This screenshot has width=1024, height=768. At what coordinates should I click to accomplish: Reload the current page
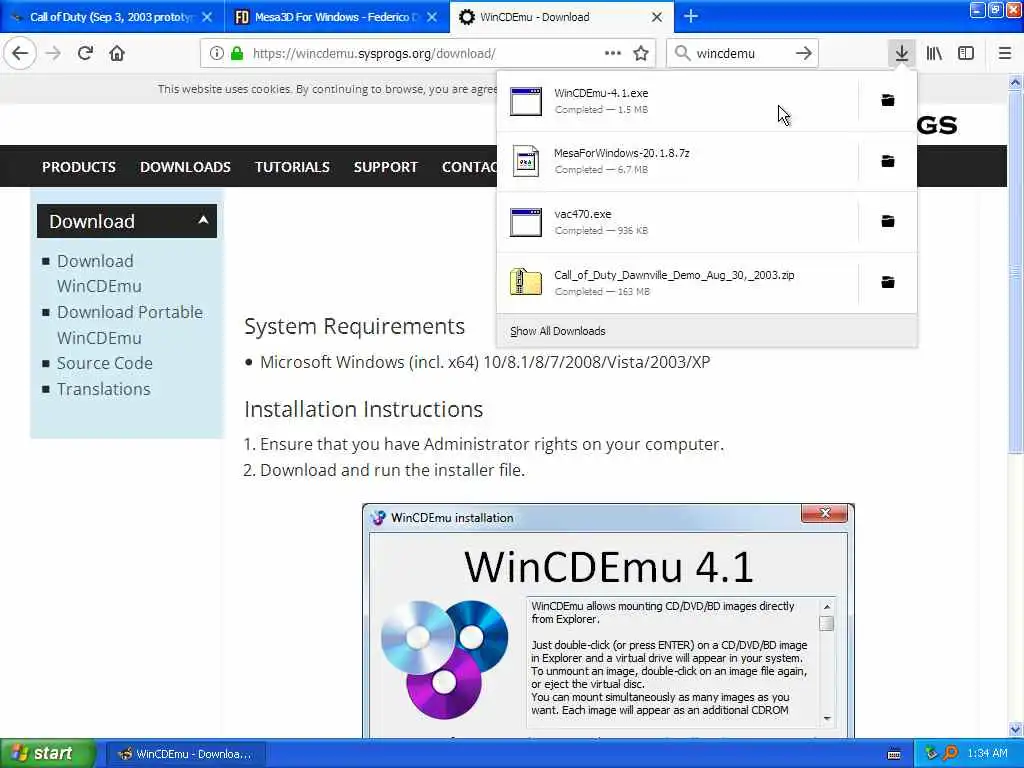pos(85,53)
